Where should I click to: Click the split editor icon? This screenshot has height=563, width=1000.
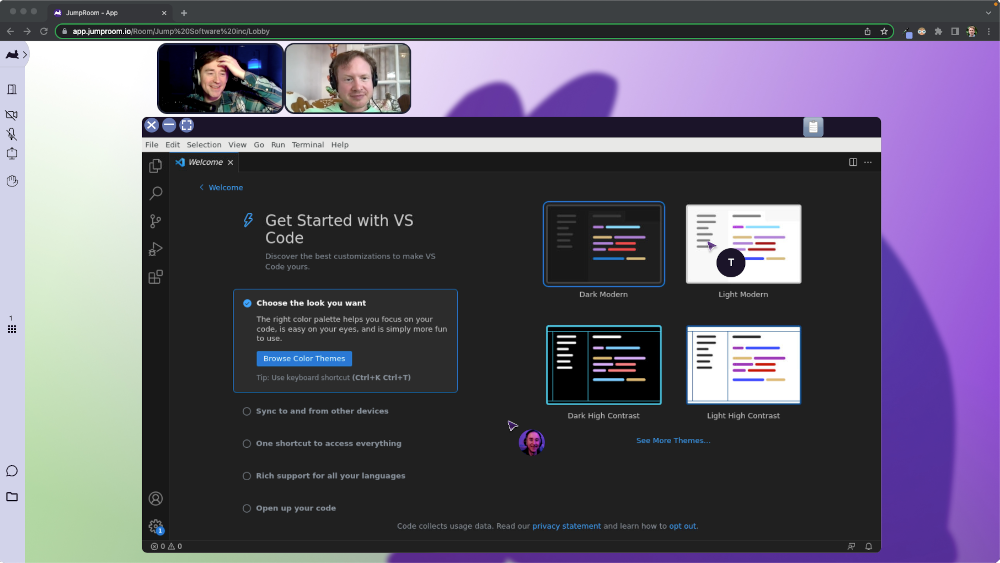(853, 162)
